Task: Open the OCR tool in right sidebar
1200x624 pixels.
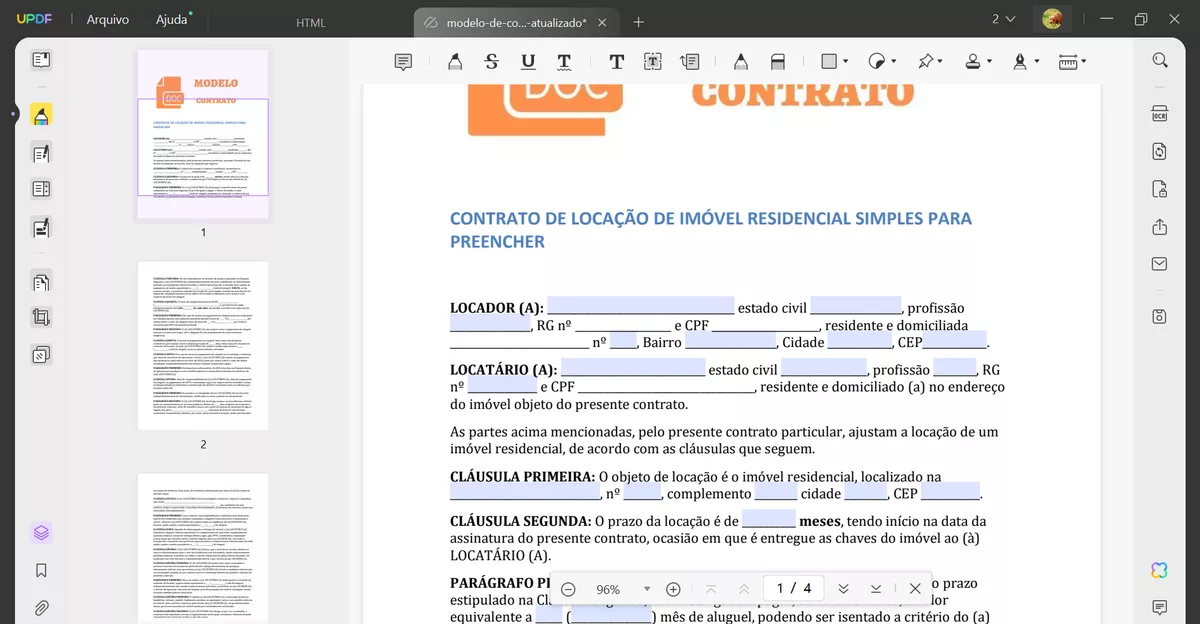Action: point(1158,113)
